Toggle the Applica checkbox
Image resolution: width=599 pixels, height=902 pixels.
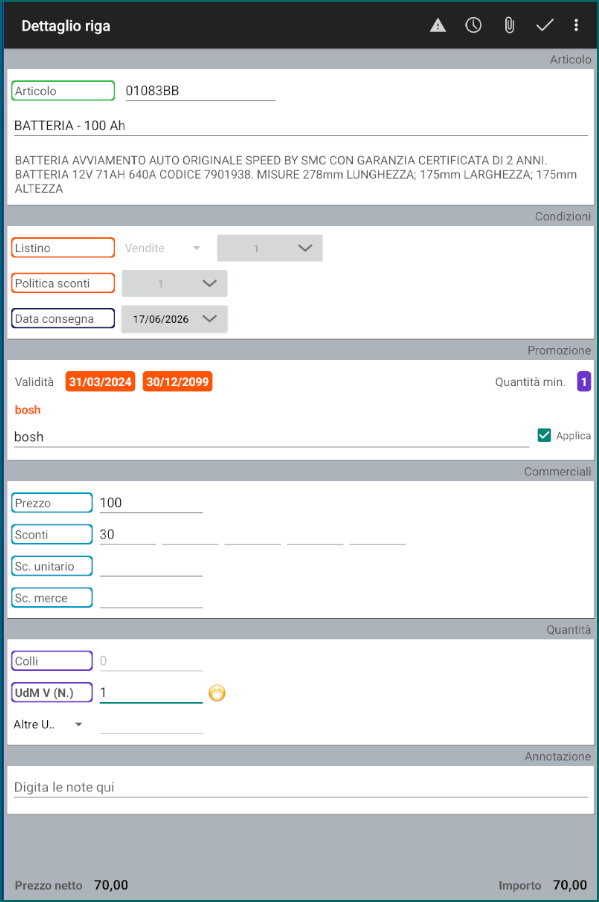point(544,435)
